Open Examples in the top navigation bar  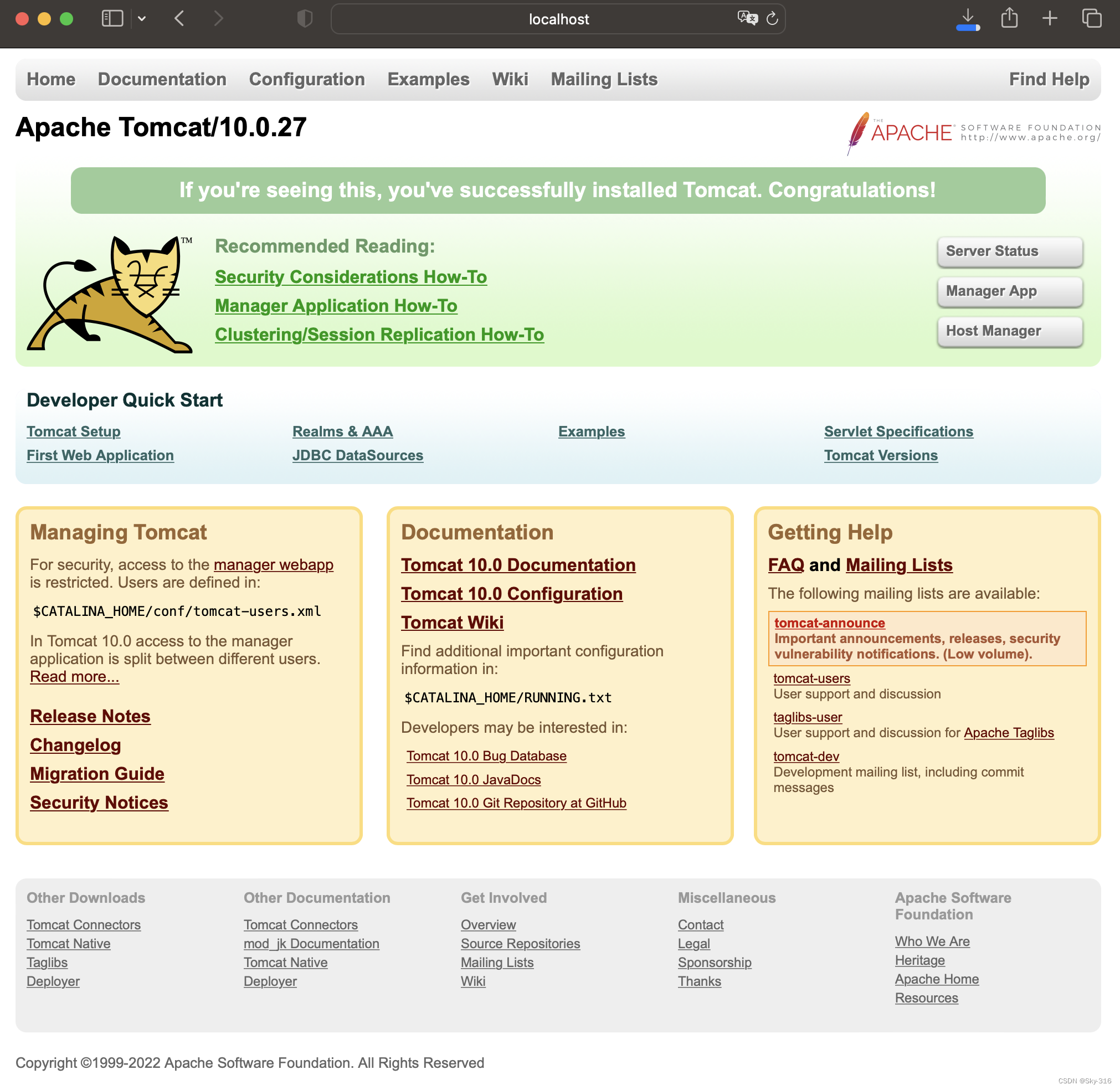coord(428,79)
